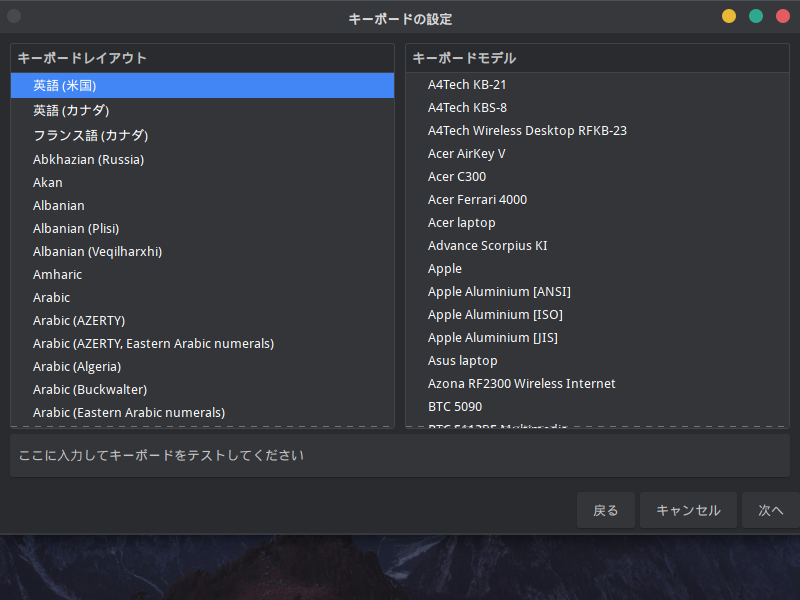Select Acer laptop model
Viewport: 800px width, 600px height.
(597, 222)
